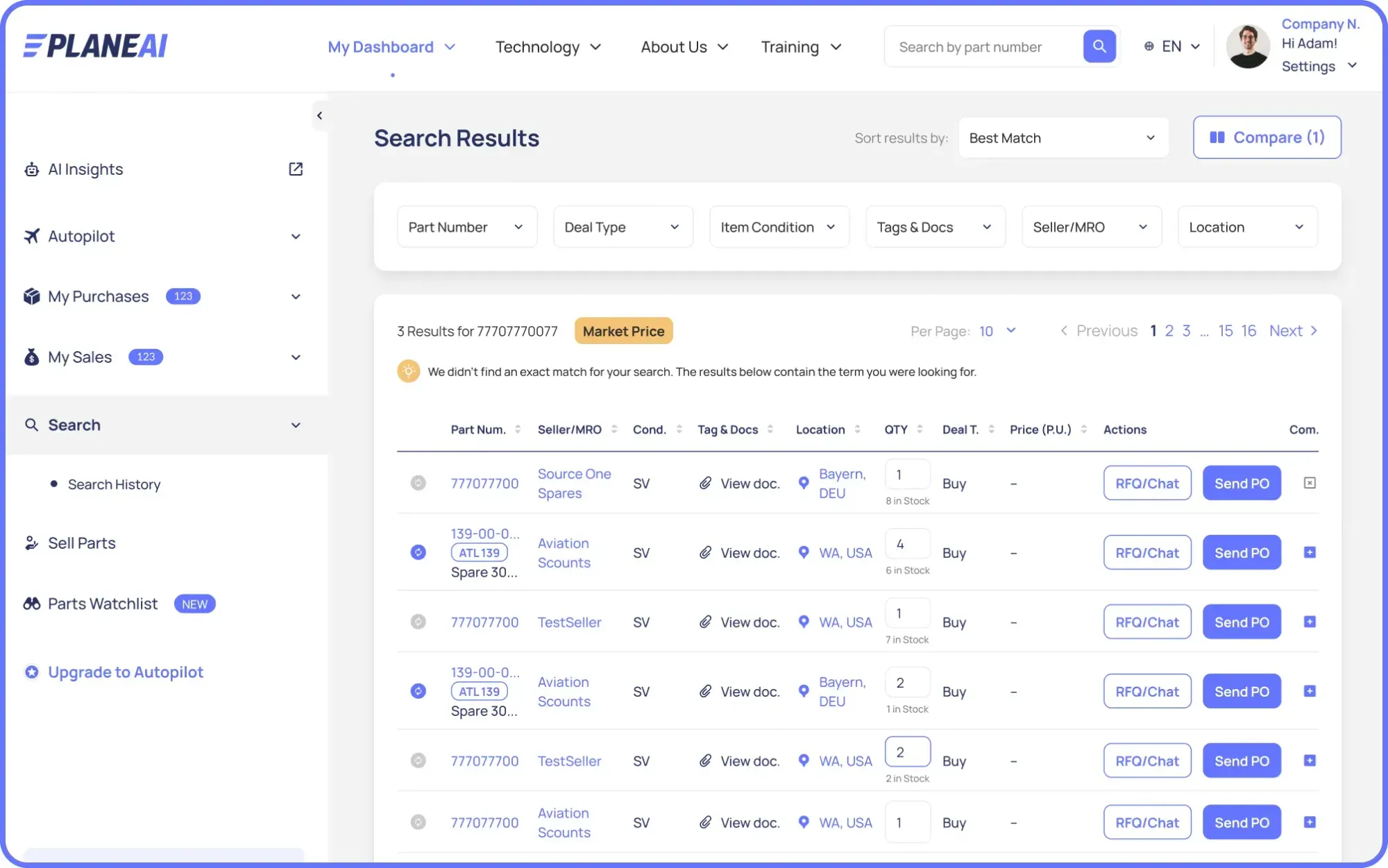
Task: Select radio circle for first 777077700 row
Action: tap(418, 483)
